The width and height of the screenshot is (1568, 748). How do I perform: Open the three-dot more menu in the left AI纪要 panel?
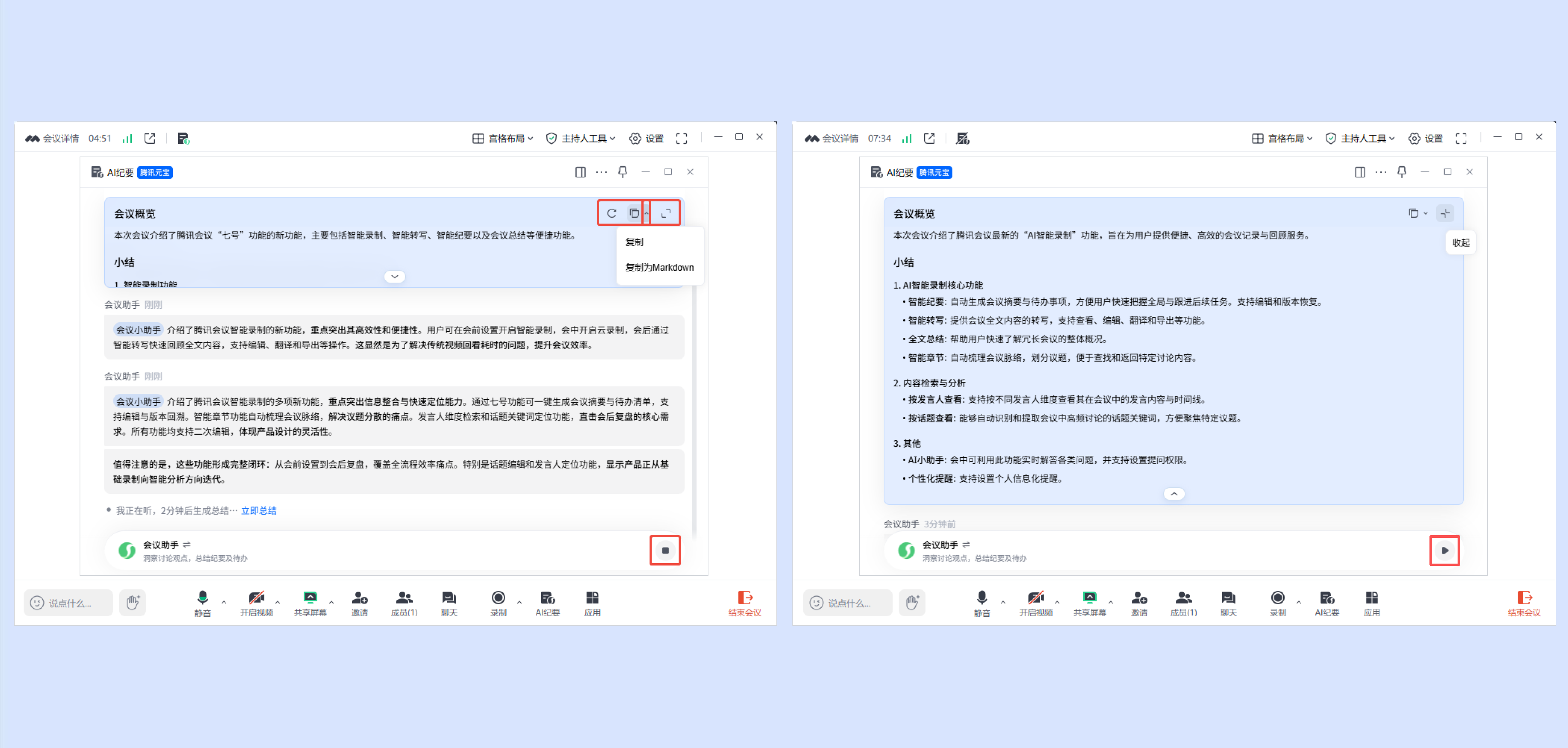pyautogui.click(x=601, y=172)
